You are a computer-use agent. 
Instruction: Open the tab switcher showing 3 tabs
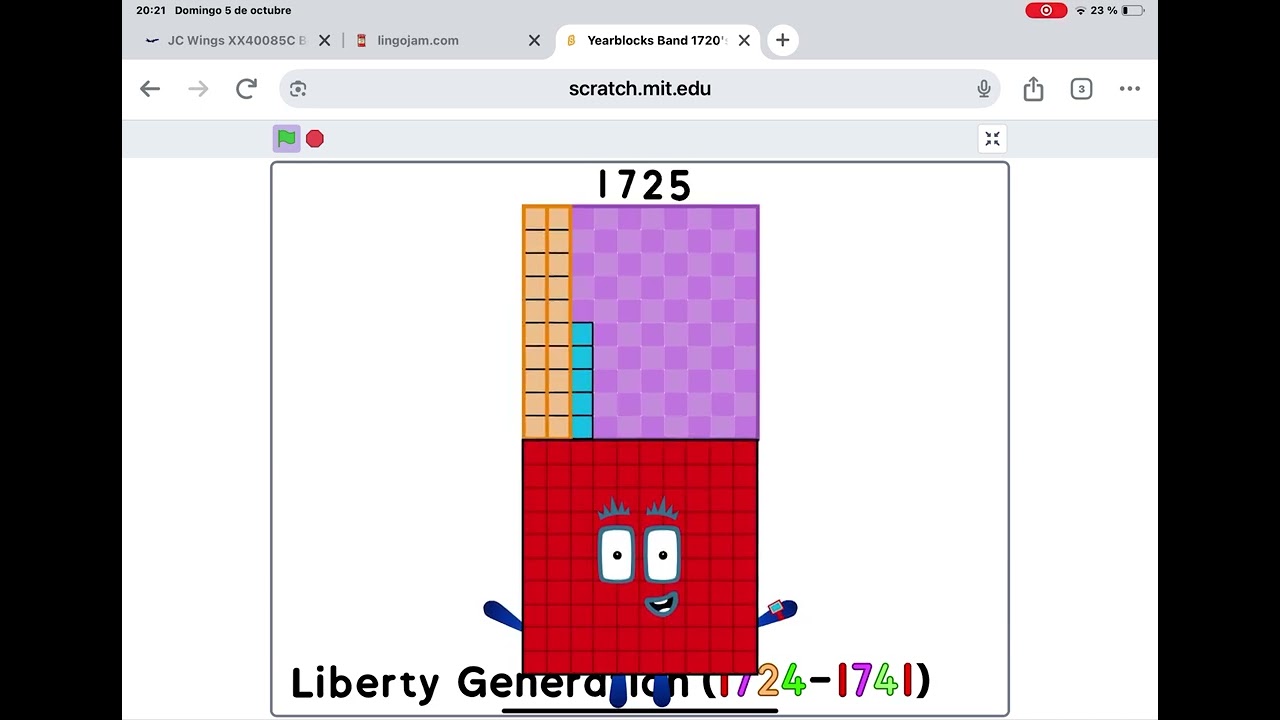(x=1081, y=89)
